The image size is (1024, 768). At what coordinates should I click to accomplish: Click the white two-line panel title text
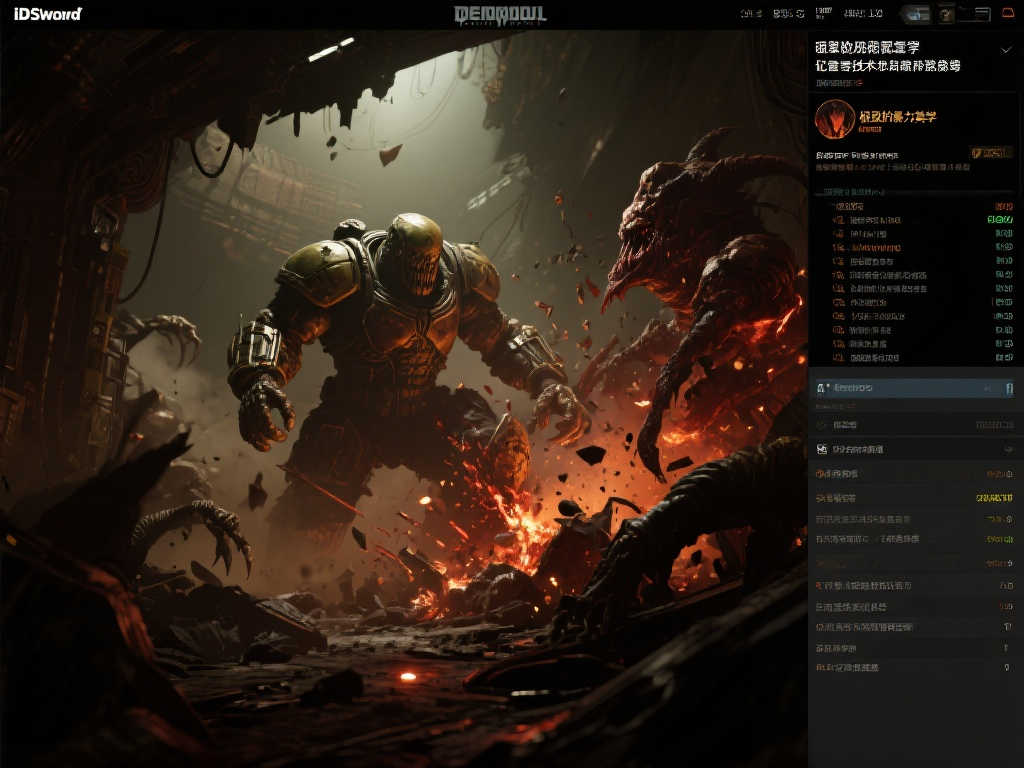(x=888, y=56)
